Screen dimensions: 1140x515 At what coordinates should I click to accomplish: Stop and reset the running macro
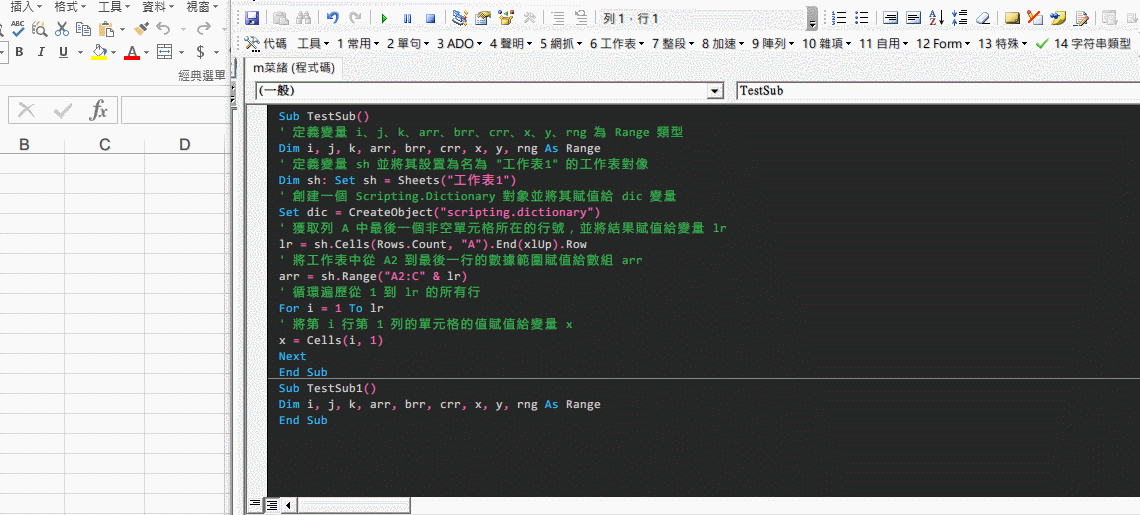[430, 18]
